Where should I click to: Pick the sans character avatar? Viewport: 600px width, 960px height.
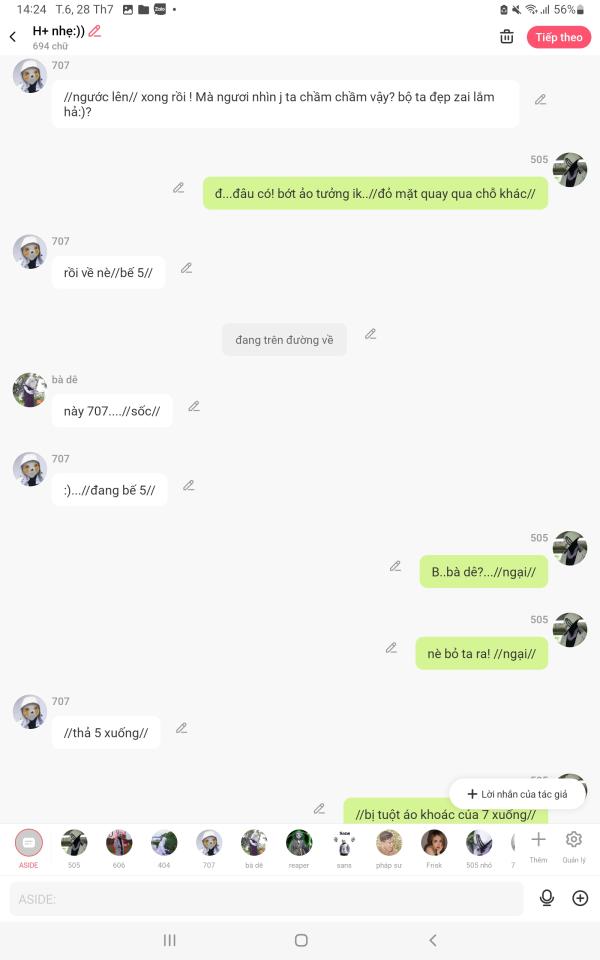pos(344,848)
